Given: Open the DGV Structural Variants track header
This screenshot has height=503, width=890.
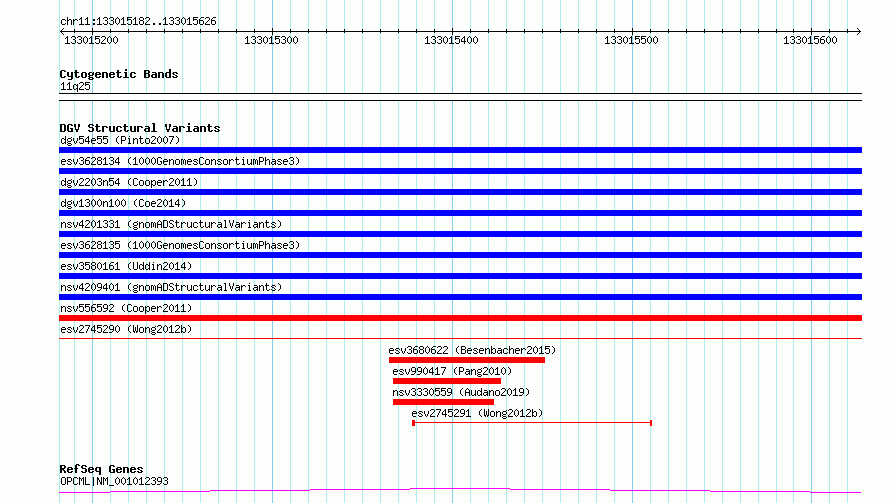Looking at the screenshot, I should click(140, 128).
